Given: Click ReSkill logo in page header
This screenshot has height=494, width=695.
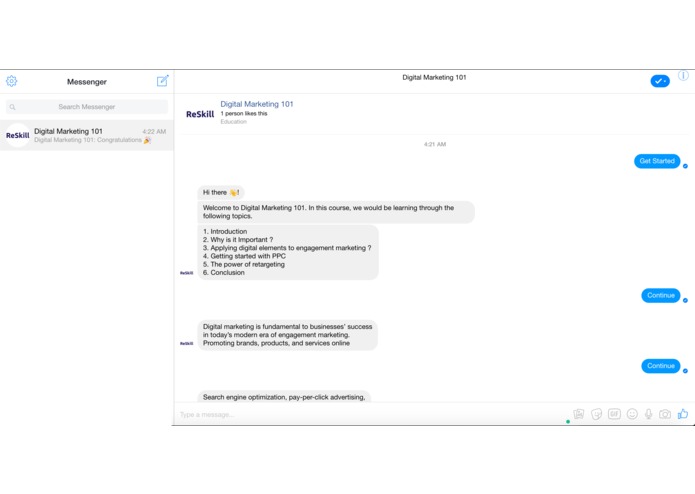Looking at the screenshot, I should tap(200, 114).
